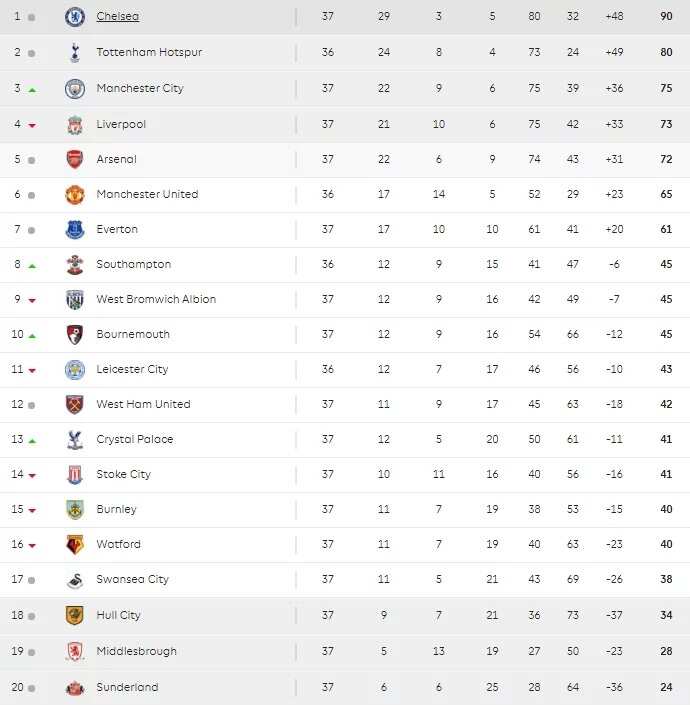Screen dimensions: 690x705
Task: Click Southampton's green position-up arrow
Action: 32,266
